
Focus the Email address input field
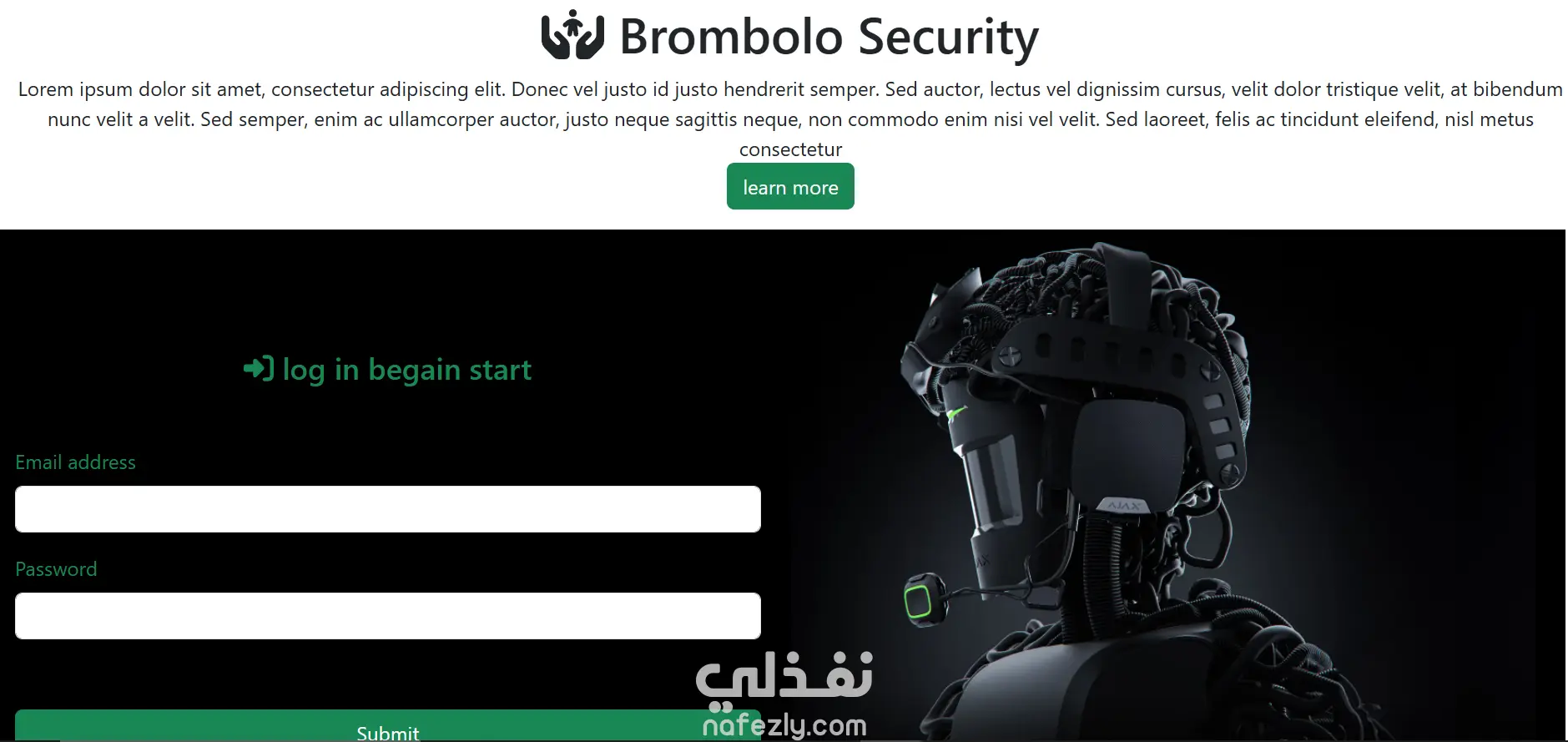388,509
